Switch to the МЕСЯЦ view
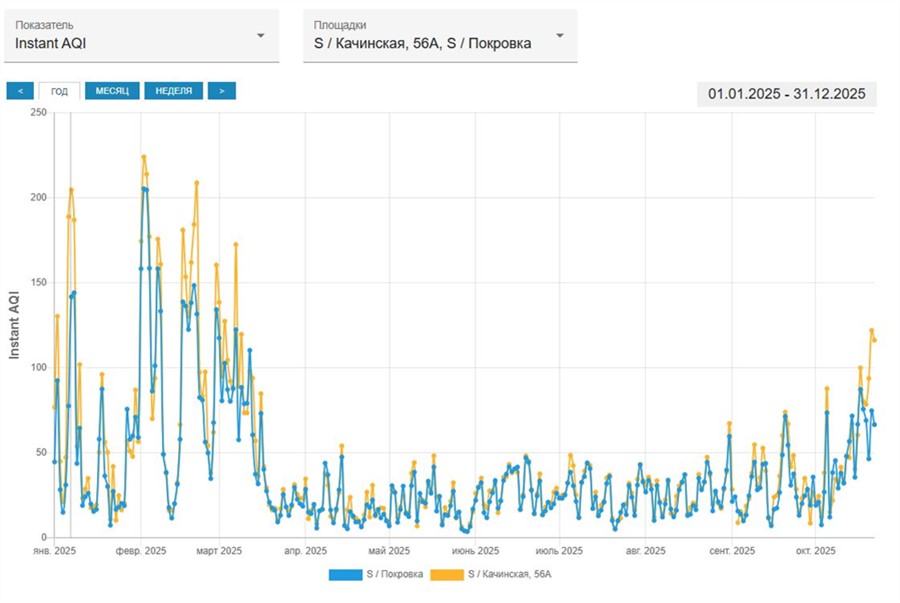The height and width of the screenshot is (603, 900). click(111, 91)
